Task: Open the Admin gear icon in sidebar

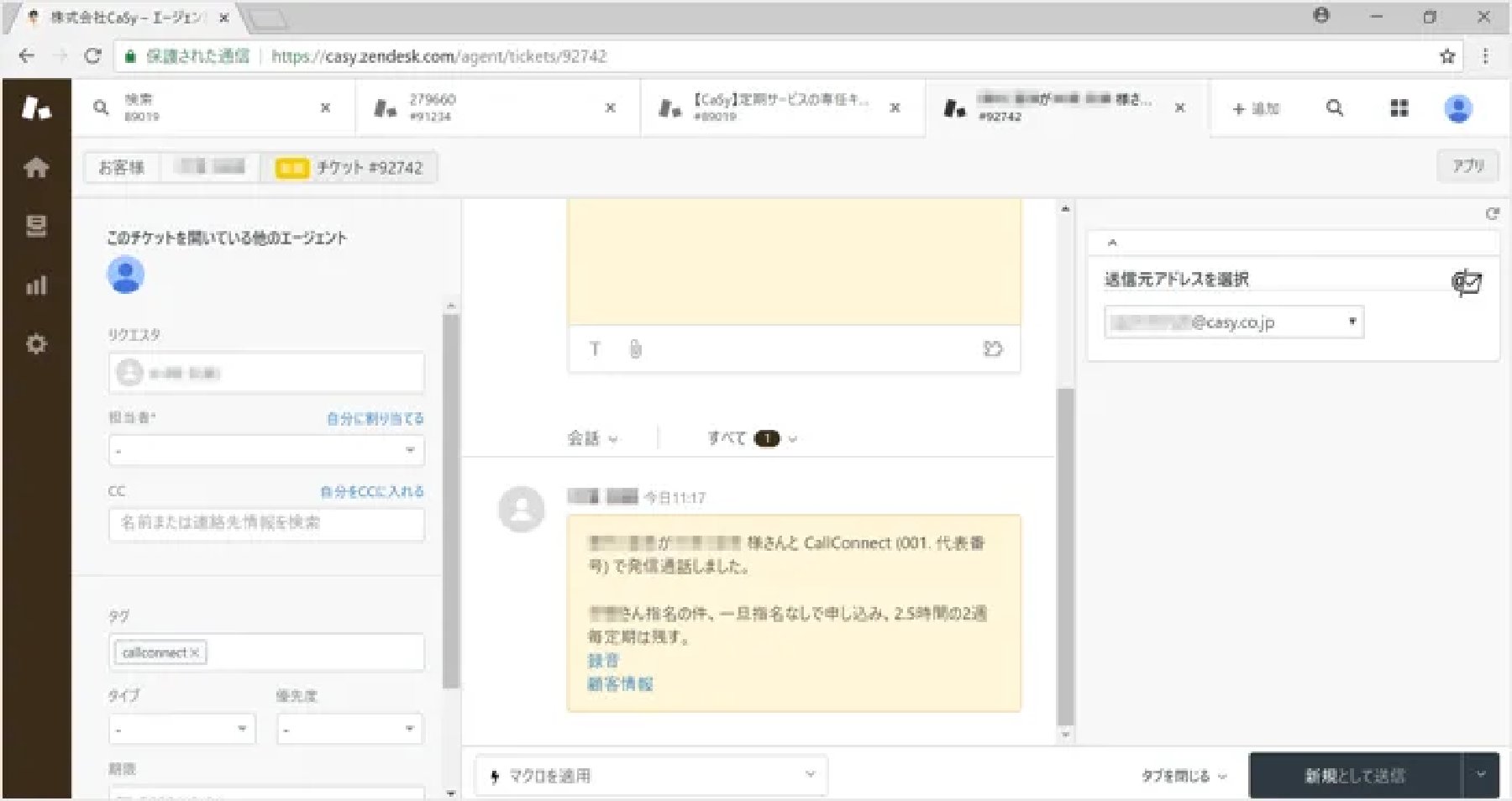Action: tap(36, 344)
